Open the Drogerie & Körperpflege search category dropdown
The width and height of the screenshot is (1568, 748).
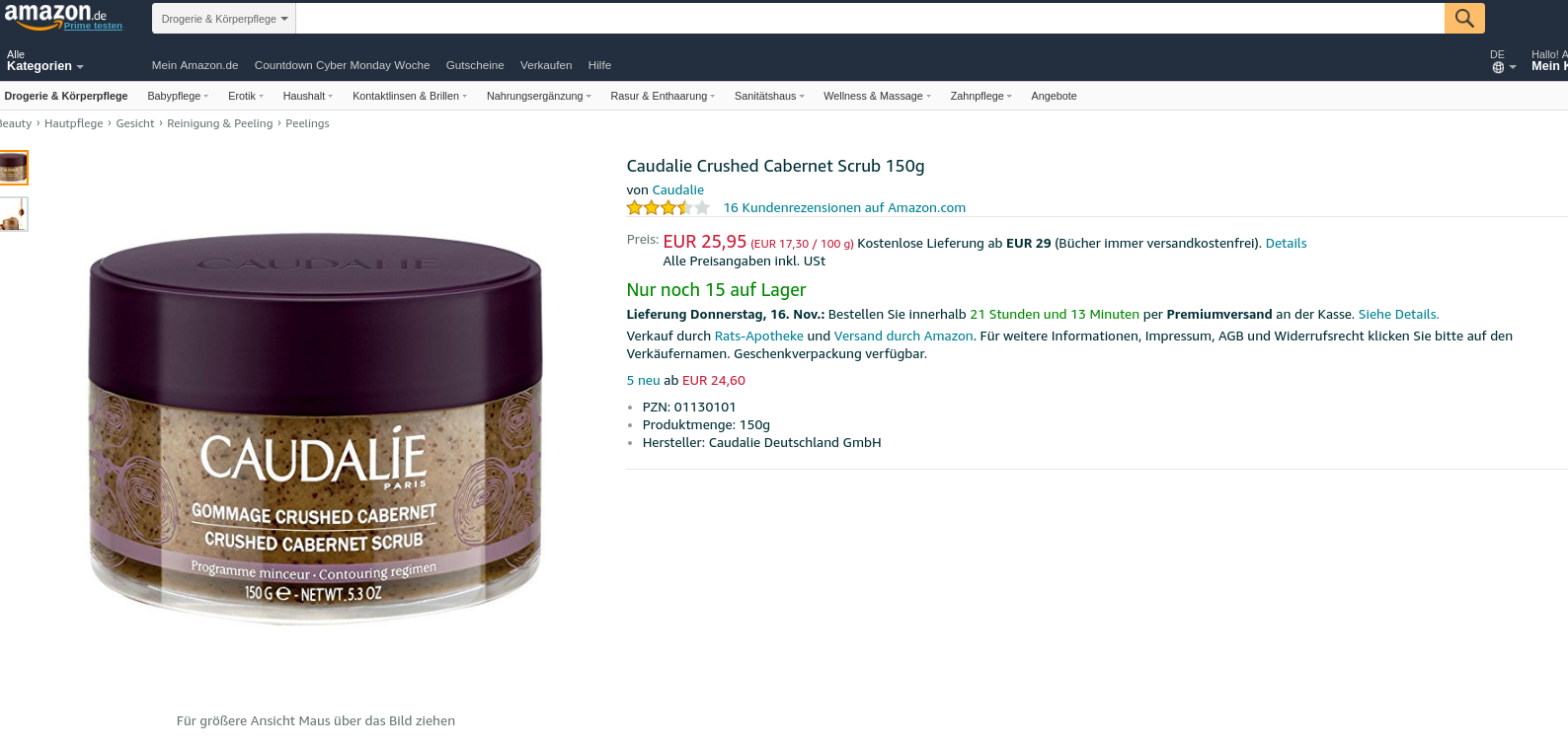tap(224, 19)
